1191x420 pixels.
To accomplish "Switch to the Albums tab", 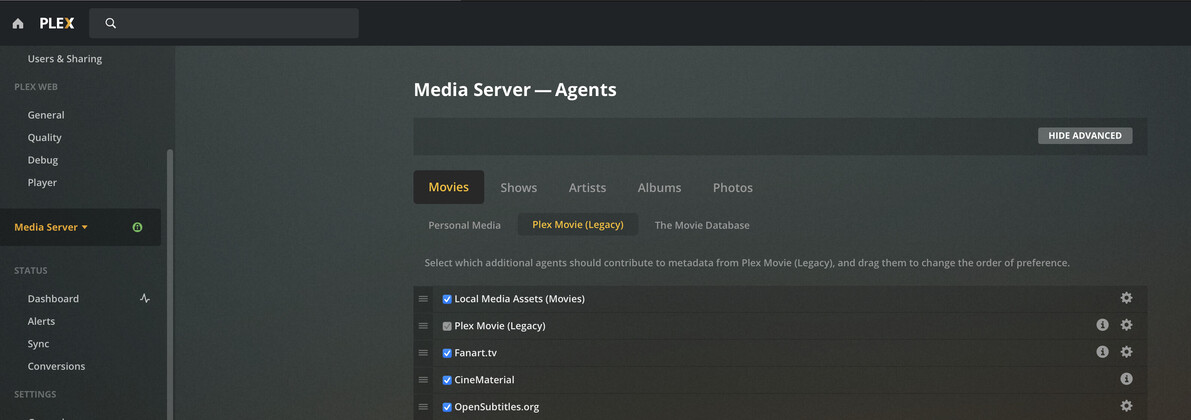I will pos(659,188).
